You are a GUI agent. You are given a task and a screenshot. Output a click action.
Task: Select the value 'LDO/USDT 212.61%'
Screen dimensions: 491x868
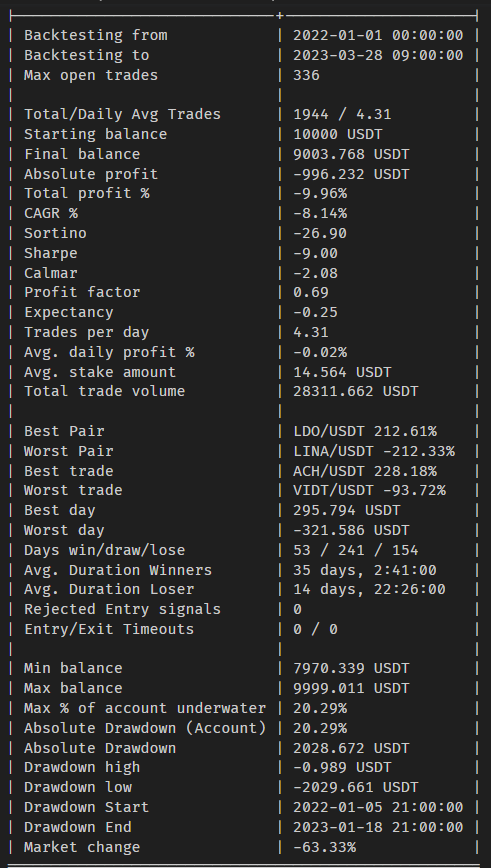coord(365,431)
